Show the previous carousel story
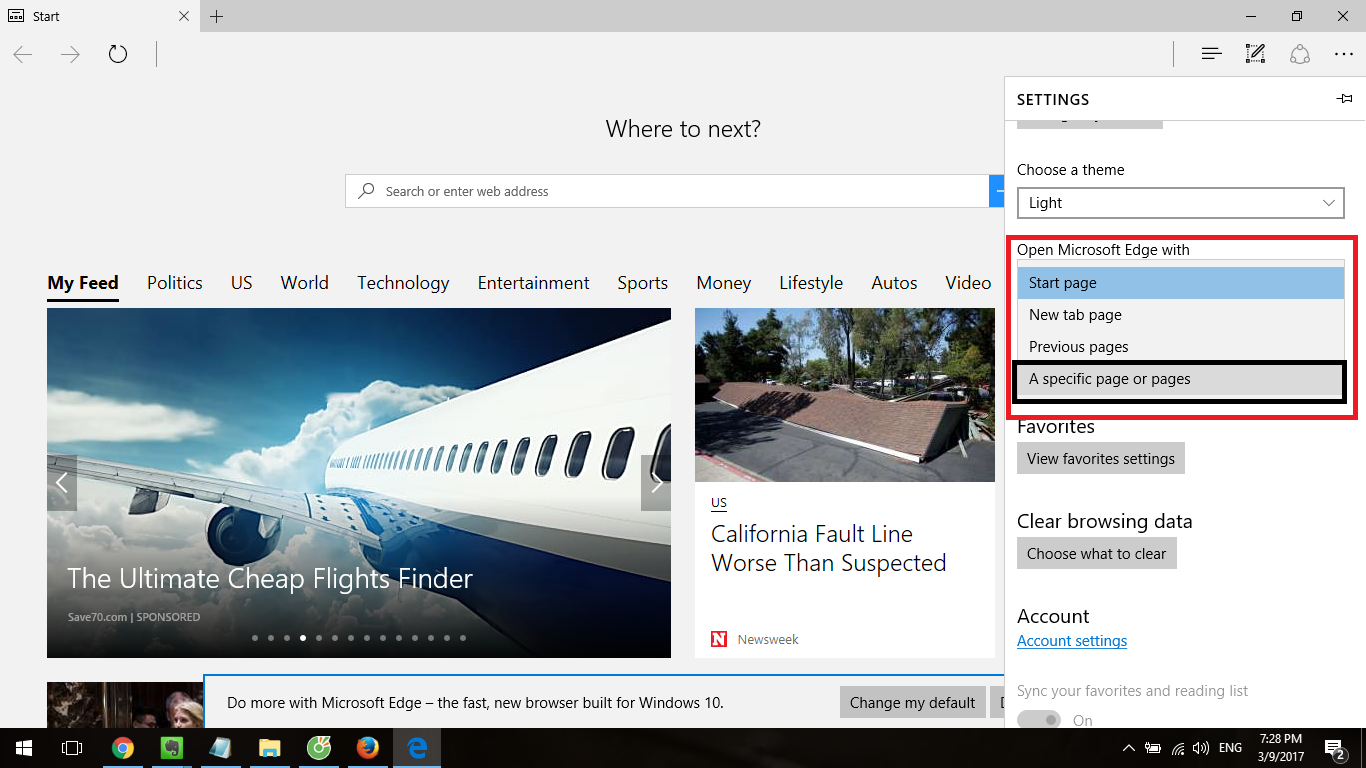 point(62,483)
